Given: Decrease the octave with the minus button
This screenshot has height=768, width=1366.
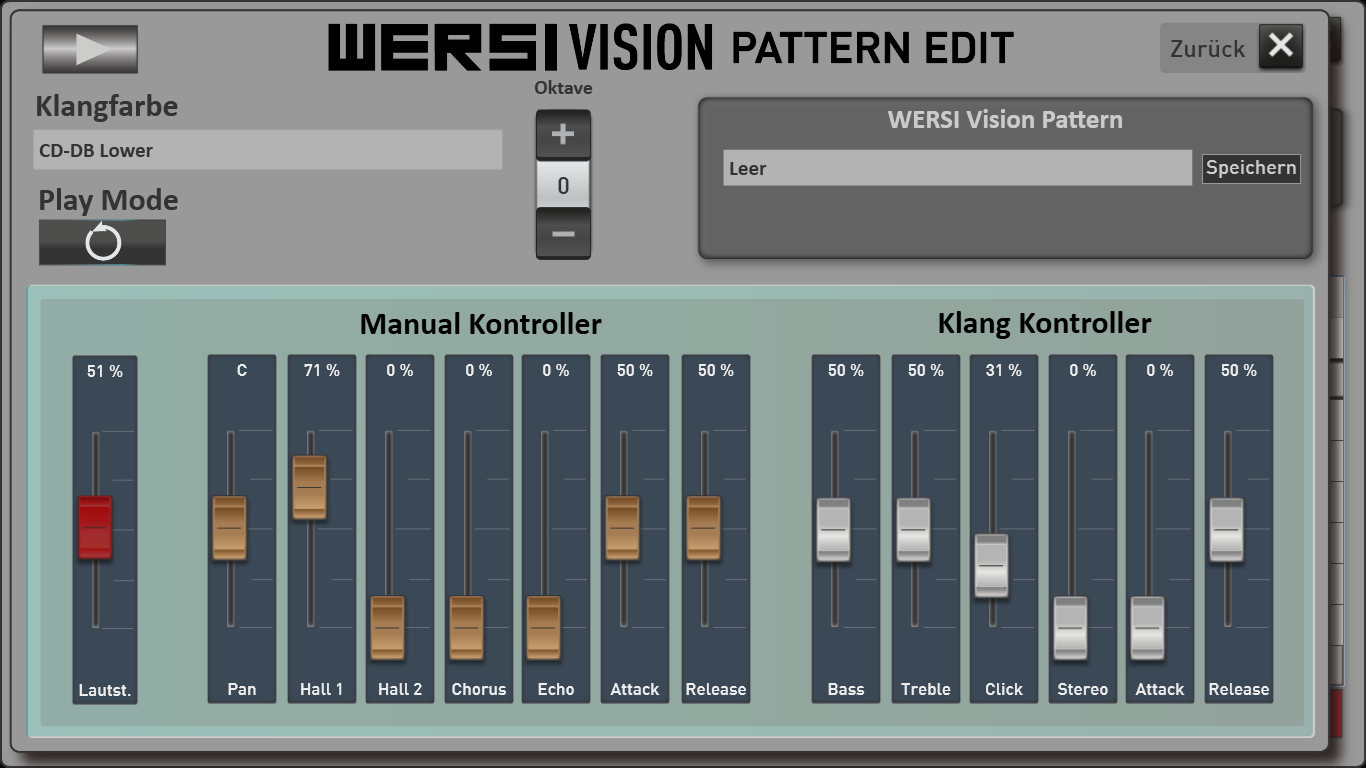Looking at the screenshot, I should [x=563, y=234].
